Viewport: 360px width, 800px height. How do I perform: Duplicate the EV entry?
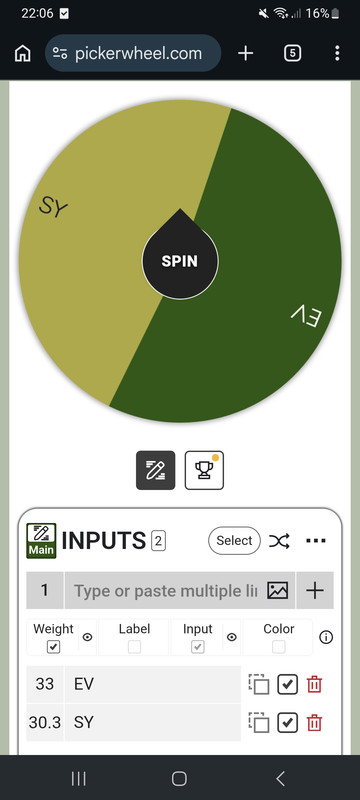coord(259,684)
